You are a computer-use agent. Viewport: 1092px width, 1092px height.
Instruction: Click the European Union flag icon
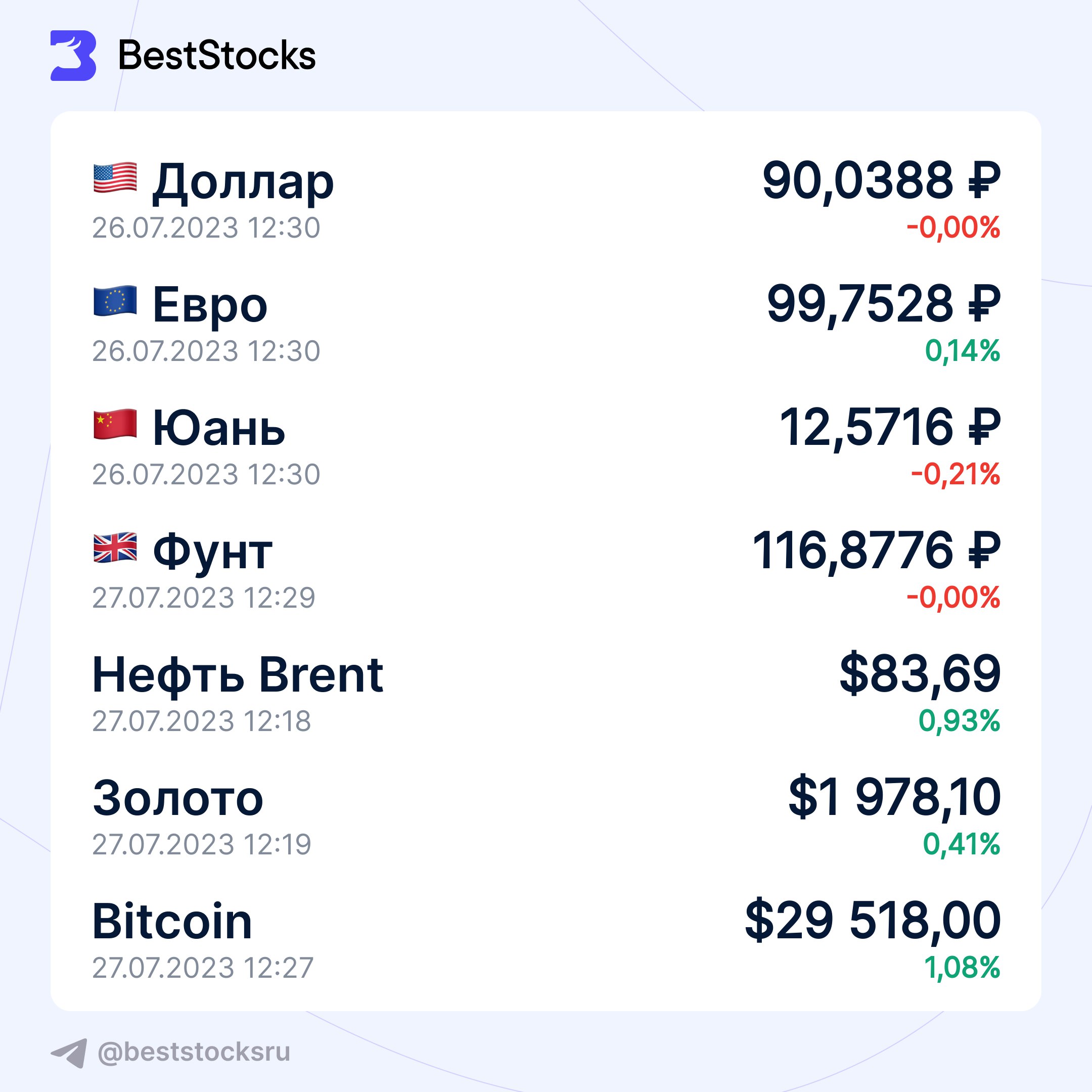115,301
